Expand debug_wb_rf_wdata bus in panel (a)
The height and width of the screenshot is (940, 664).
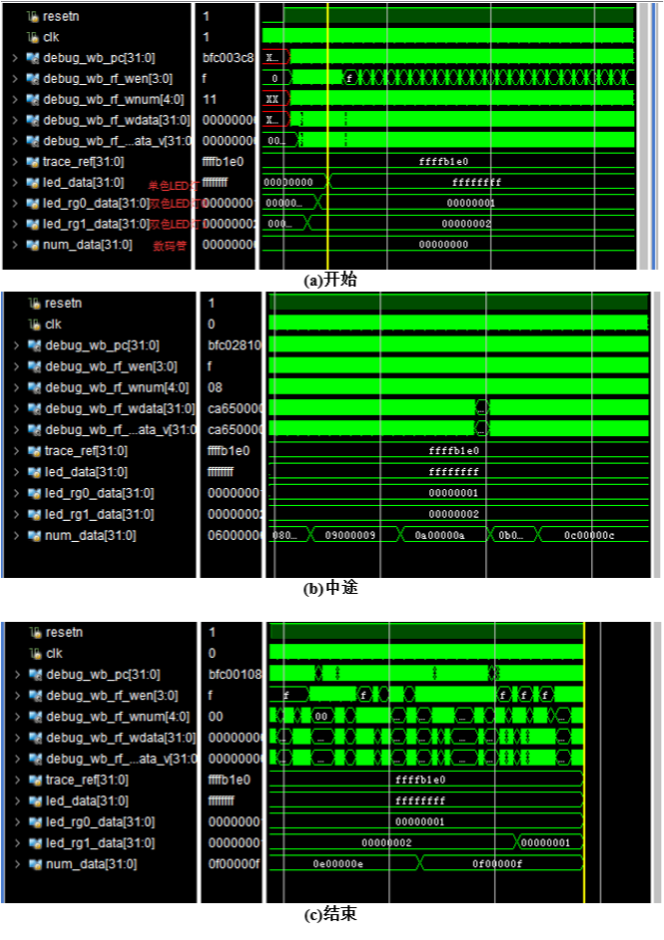click(15, 121)
